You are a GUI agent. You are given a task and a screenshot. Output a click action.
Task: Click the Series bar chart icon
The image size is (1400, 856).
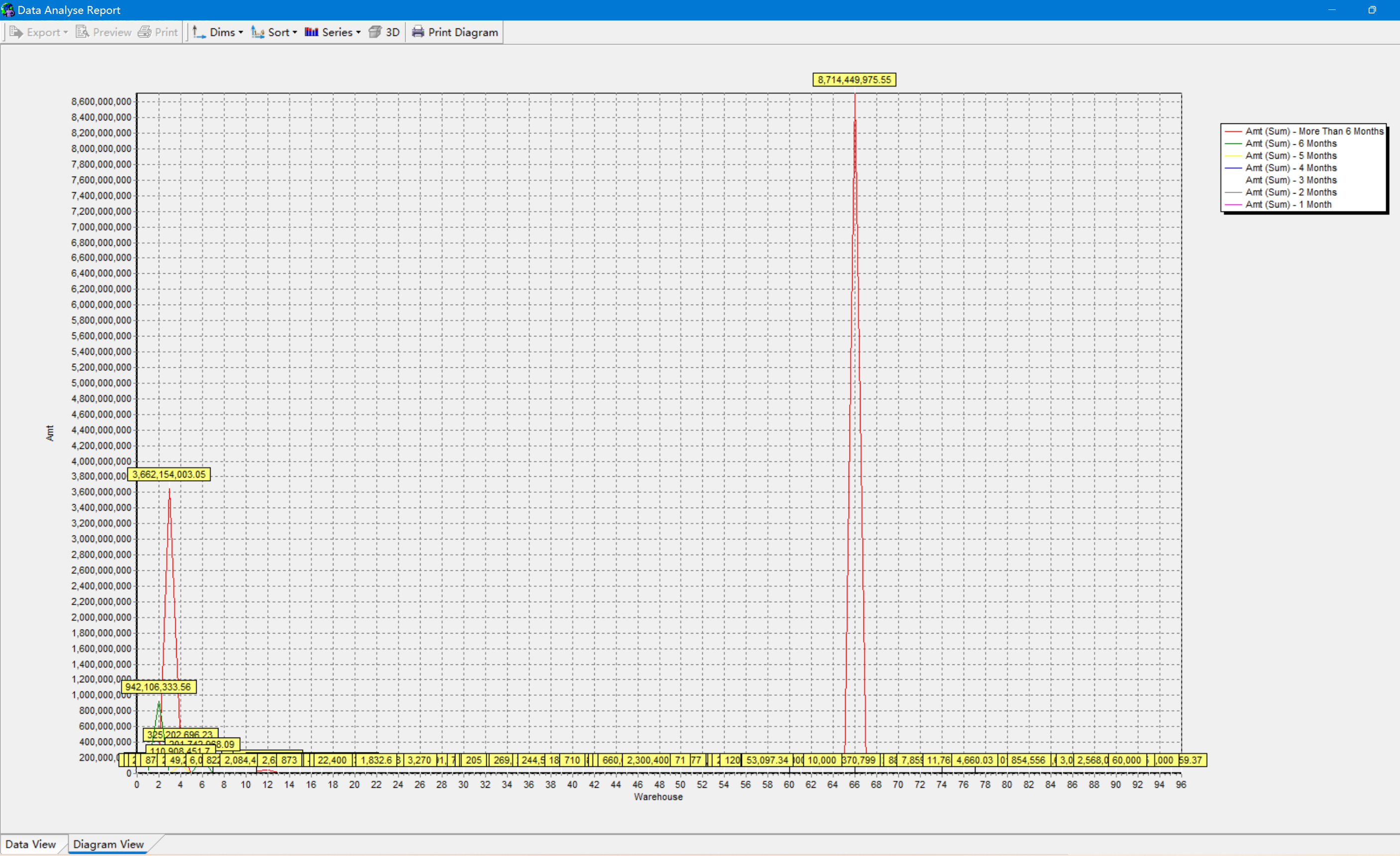[x=312, y=32]
